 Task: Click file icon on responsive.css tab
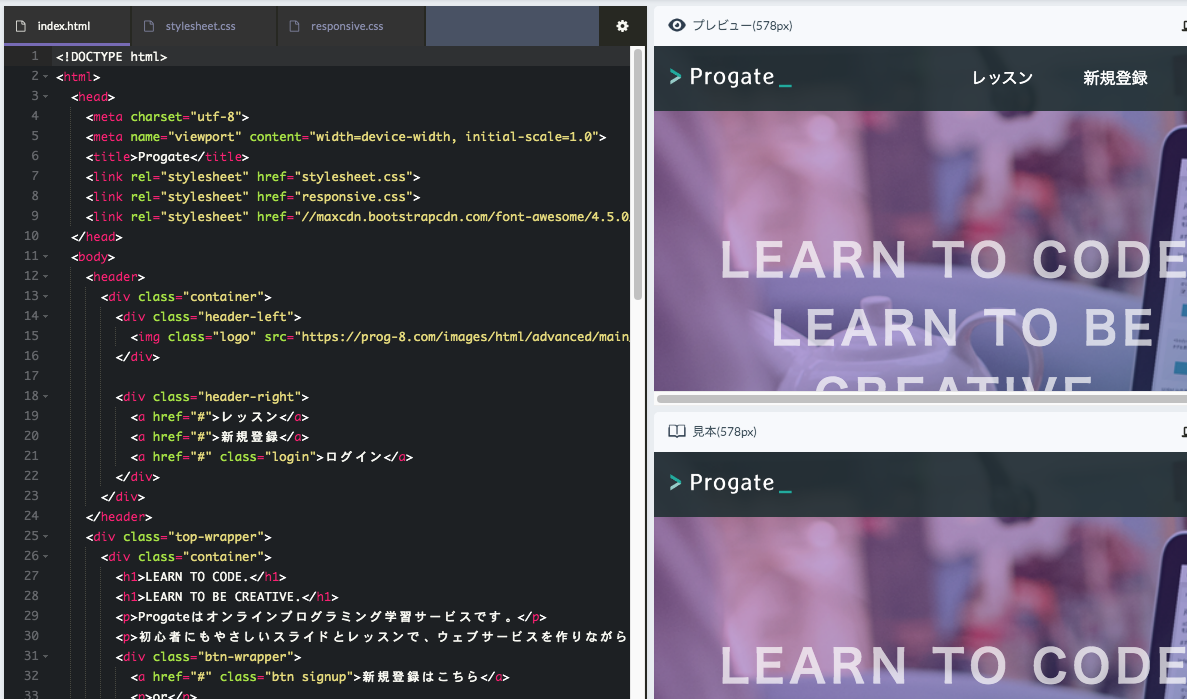pos(294,26)
